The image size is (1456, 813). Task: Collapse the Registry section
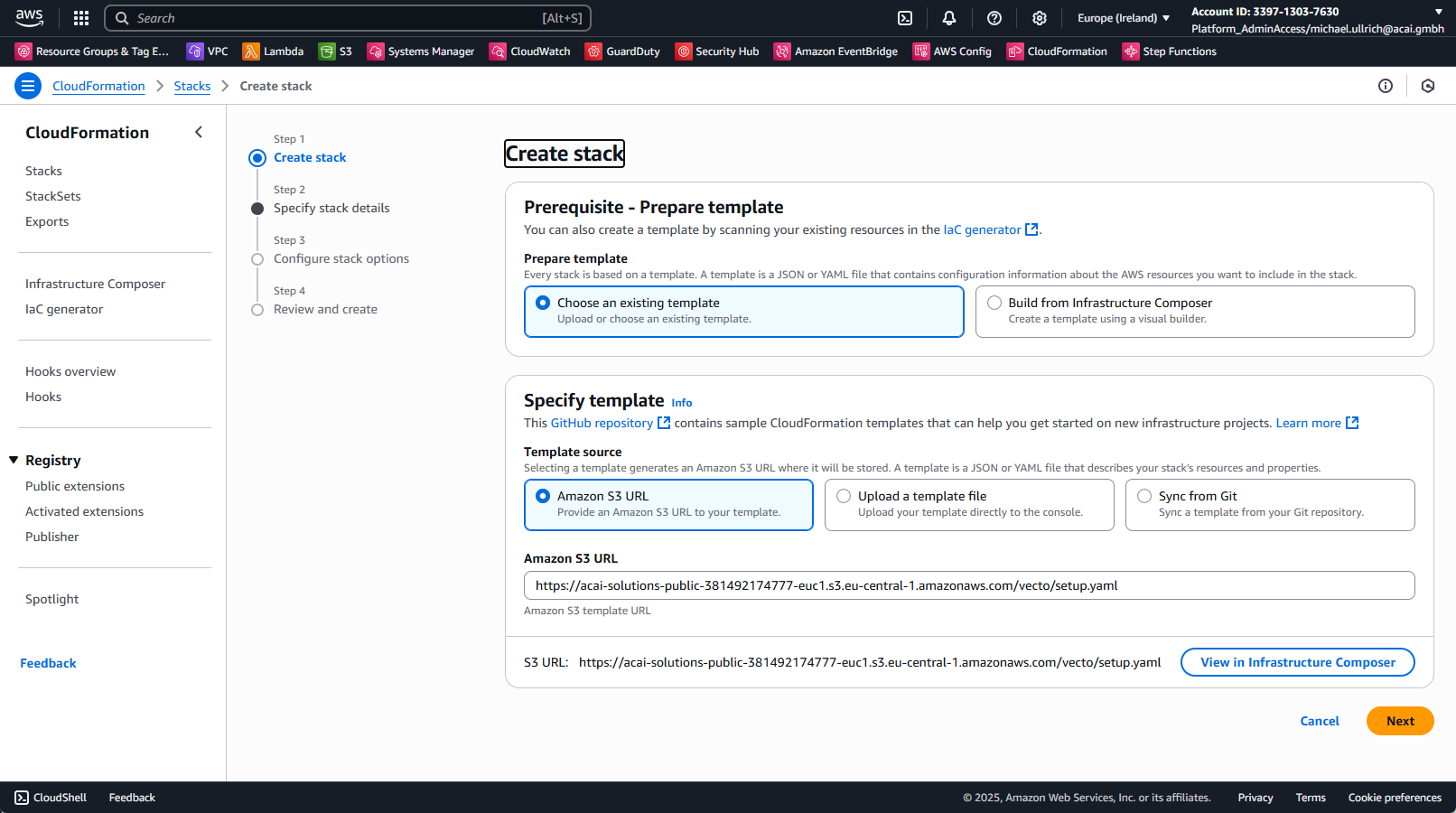tap(14, 460)
